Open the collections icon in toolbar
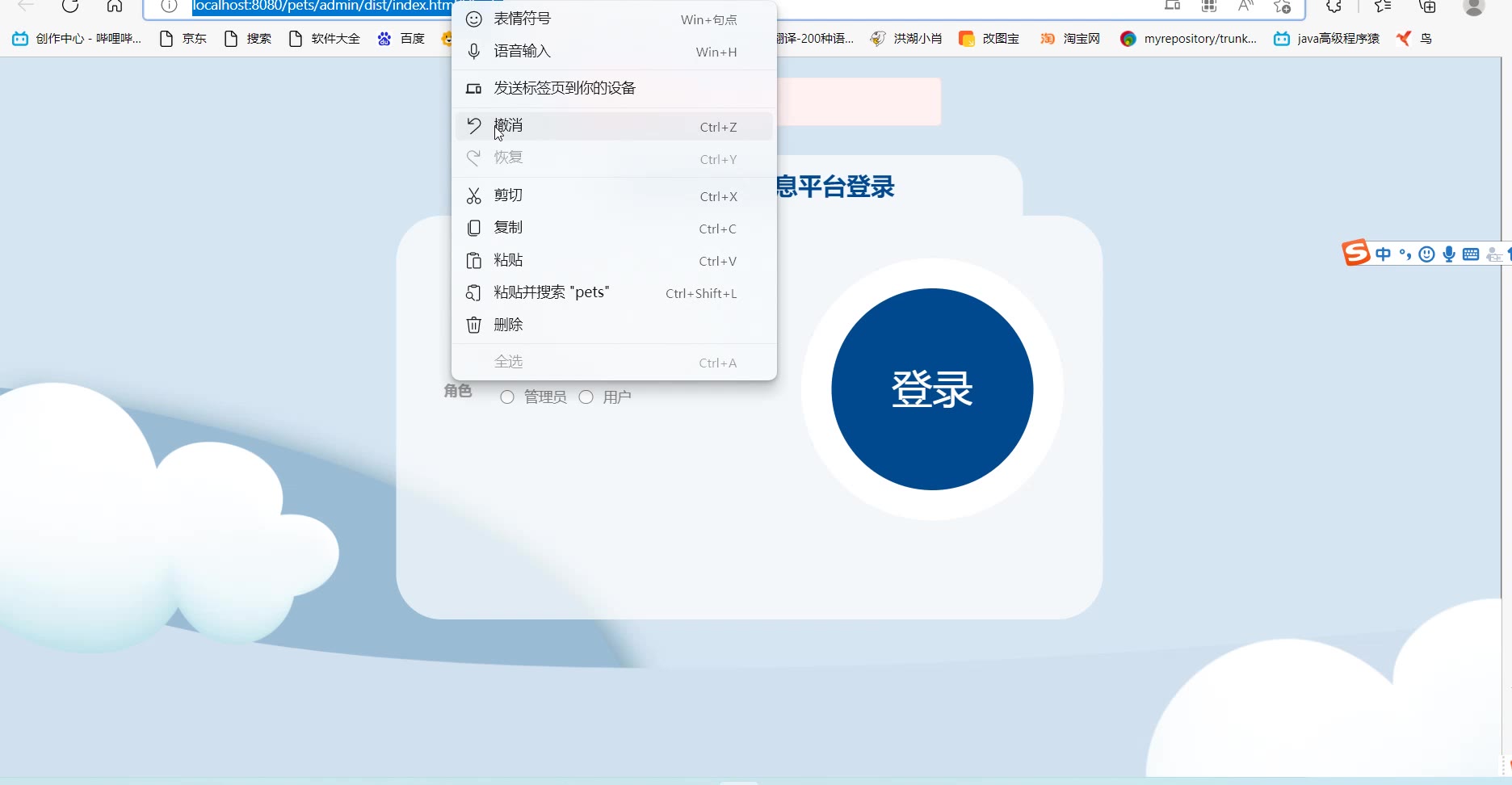Screen dimensions: 1512x785 tap(1428, 6)
